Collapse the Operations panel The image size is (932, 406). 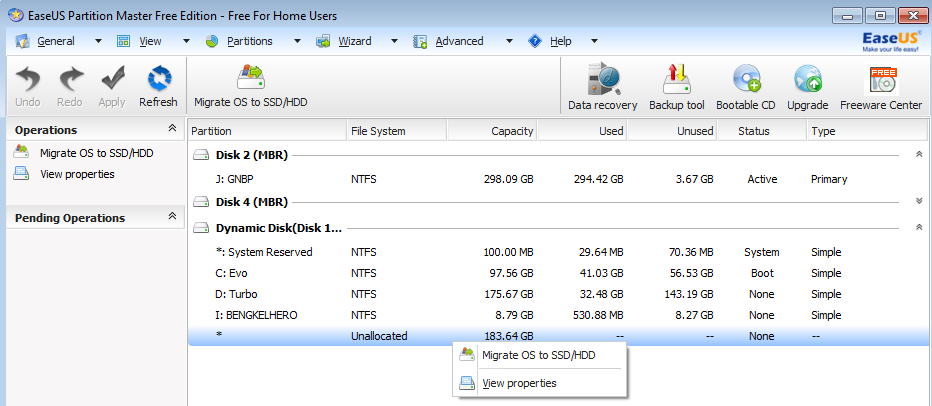click(172, 130)
